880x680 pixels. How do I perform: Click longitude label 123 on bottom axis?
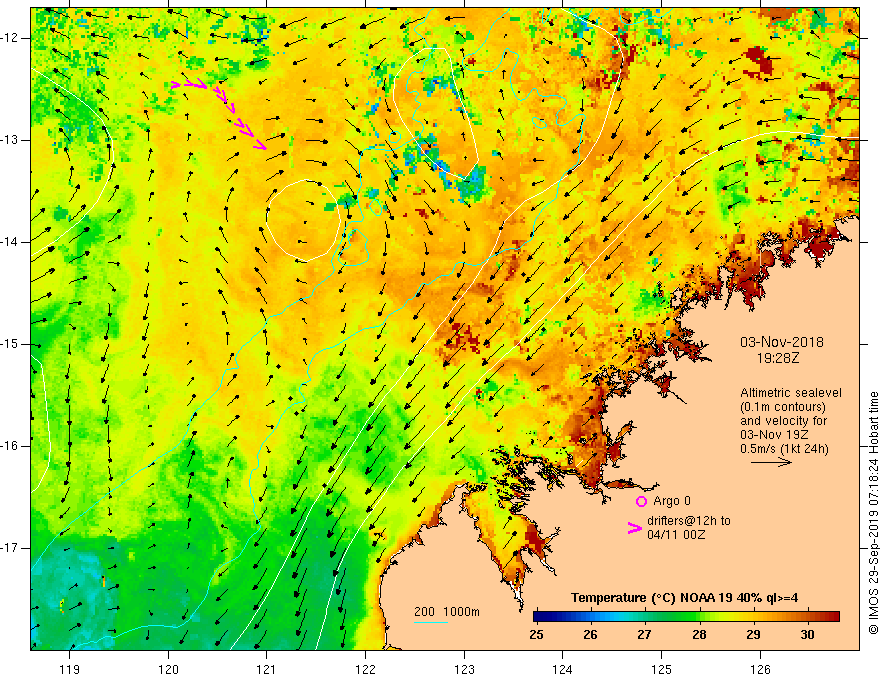click(x=464, y=669)
